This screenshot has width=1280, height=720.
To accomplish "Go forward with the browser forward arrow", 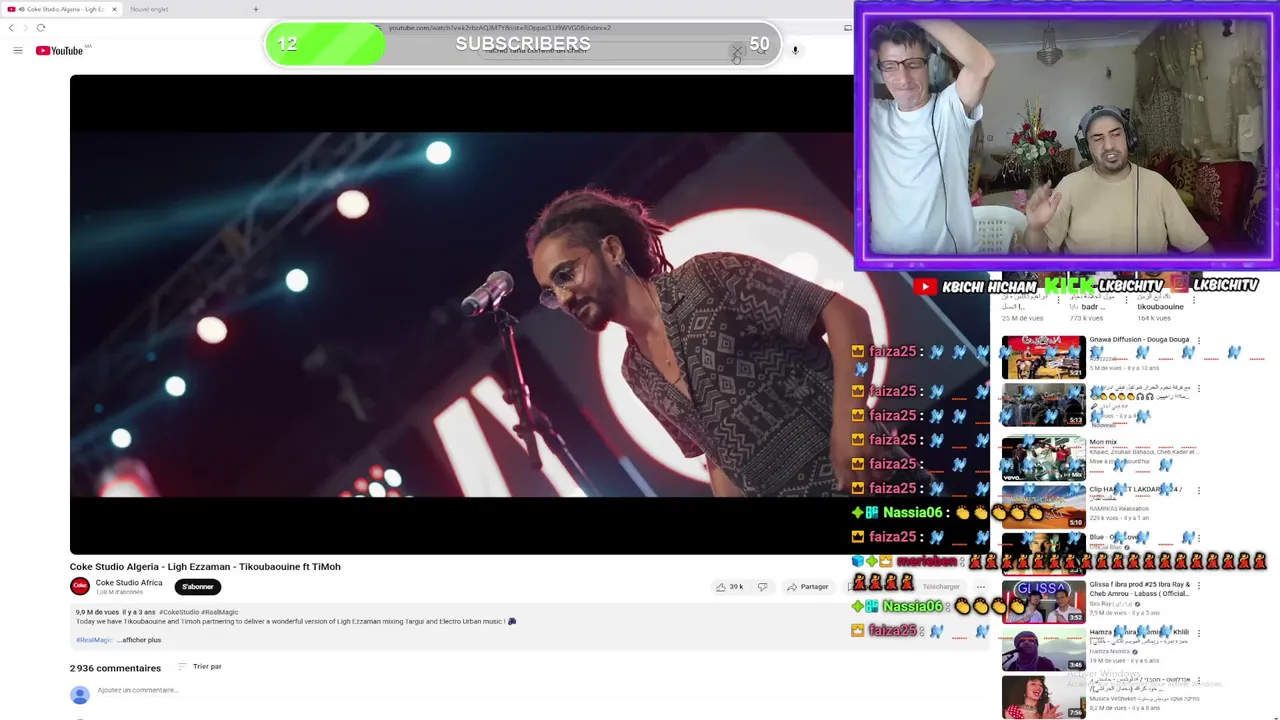I will 26,28.
